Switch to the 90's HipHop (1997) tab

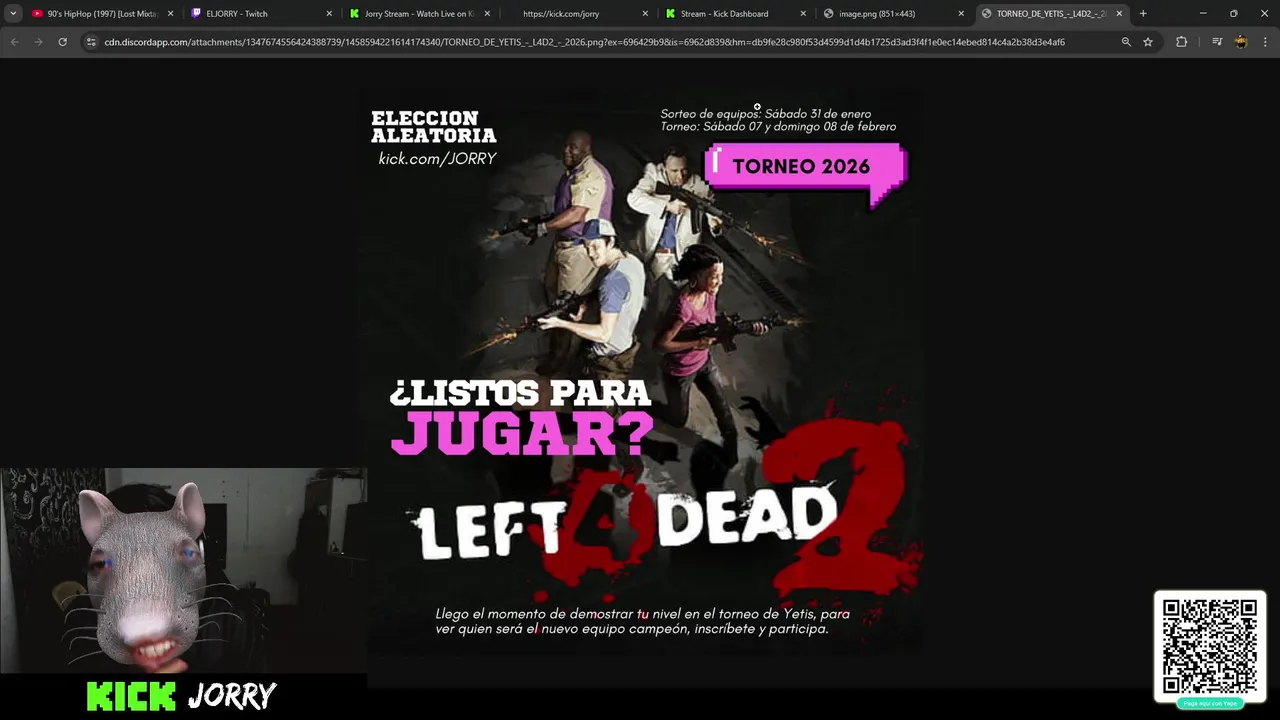click(x=102, y=14)
